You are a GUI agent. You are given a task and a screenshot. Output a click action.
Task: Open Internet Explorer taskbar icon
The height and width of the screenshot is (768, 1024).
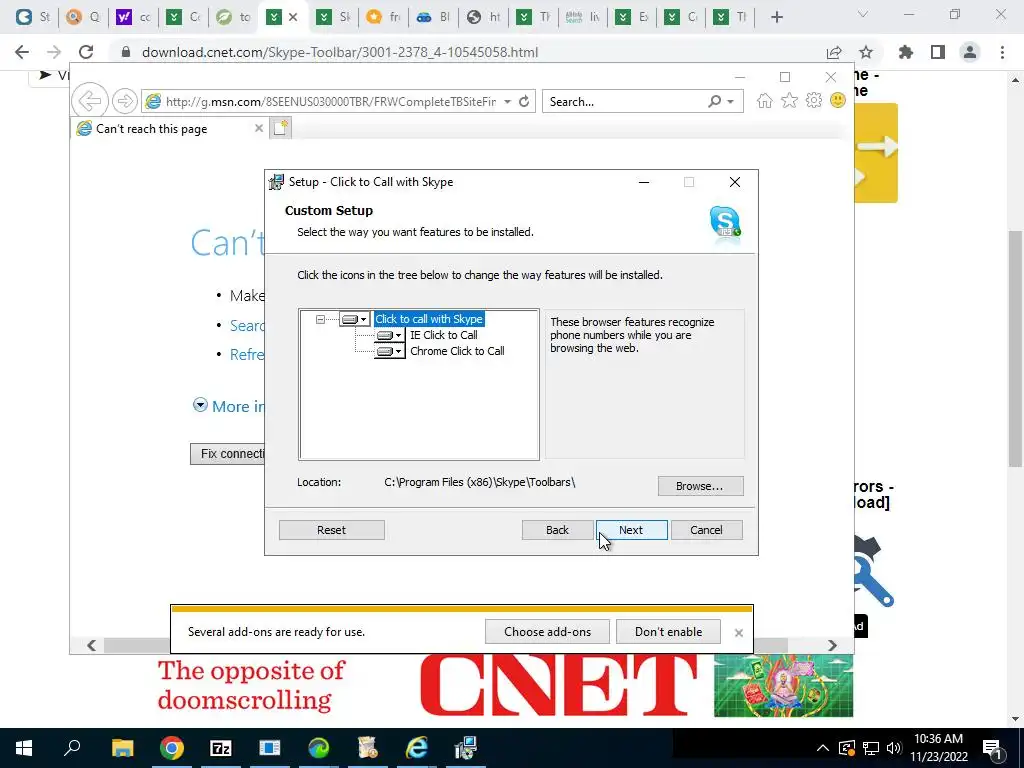click(417, 748)
